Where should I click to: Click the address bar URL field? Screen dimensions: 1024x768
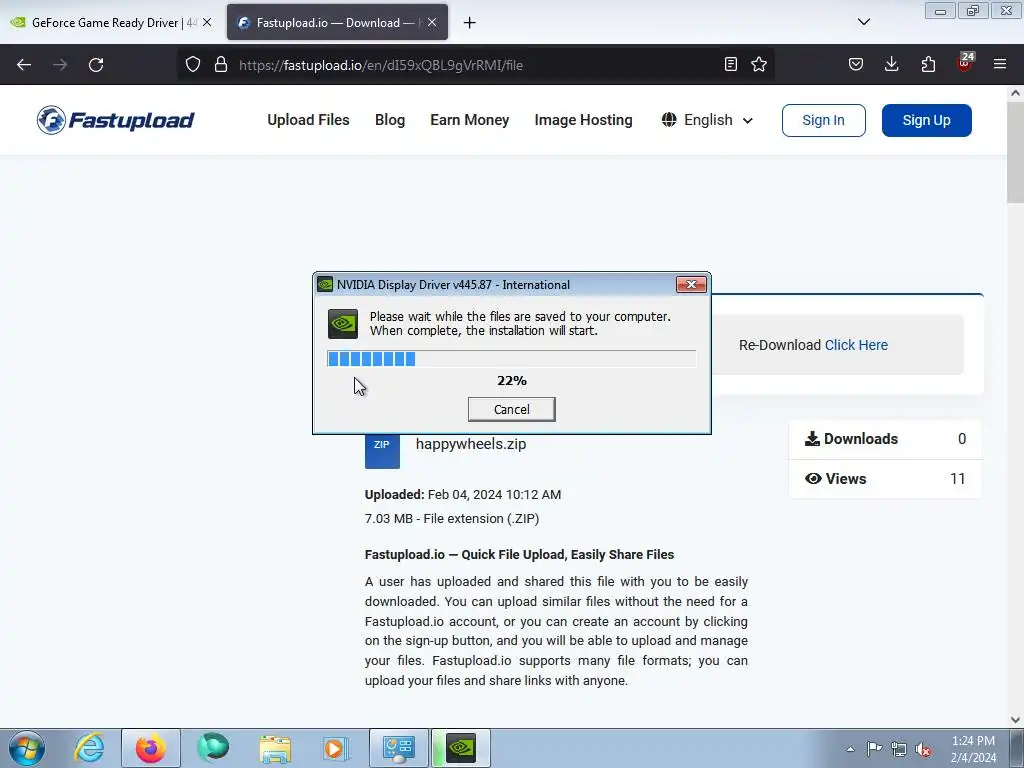tap(477, 65)
